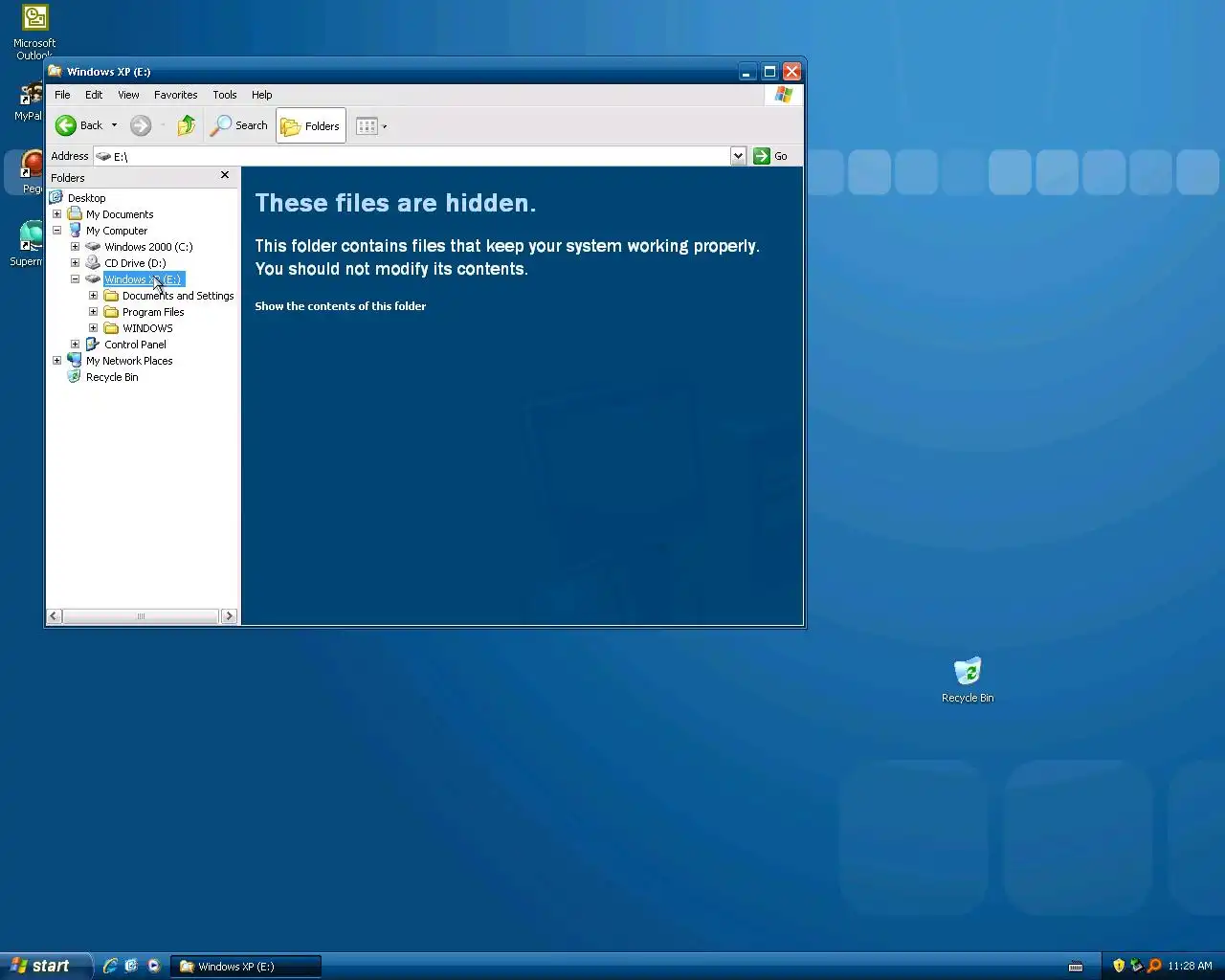Minimize the Windows XP (E:) window
Screen dimensions: 1225x980
click(747, 72)
